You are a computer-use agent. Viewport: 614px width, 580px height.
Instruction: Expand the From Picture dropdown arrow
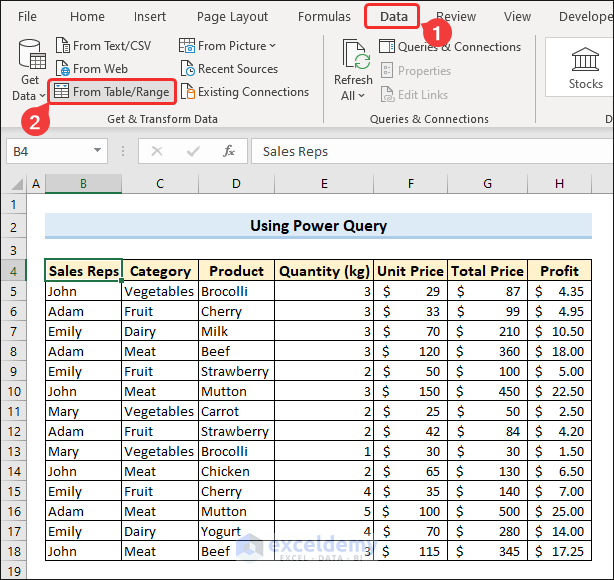273,46
